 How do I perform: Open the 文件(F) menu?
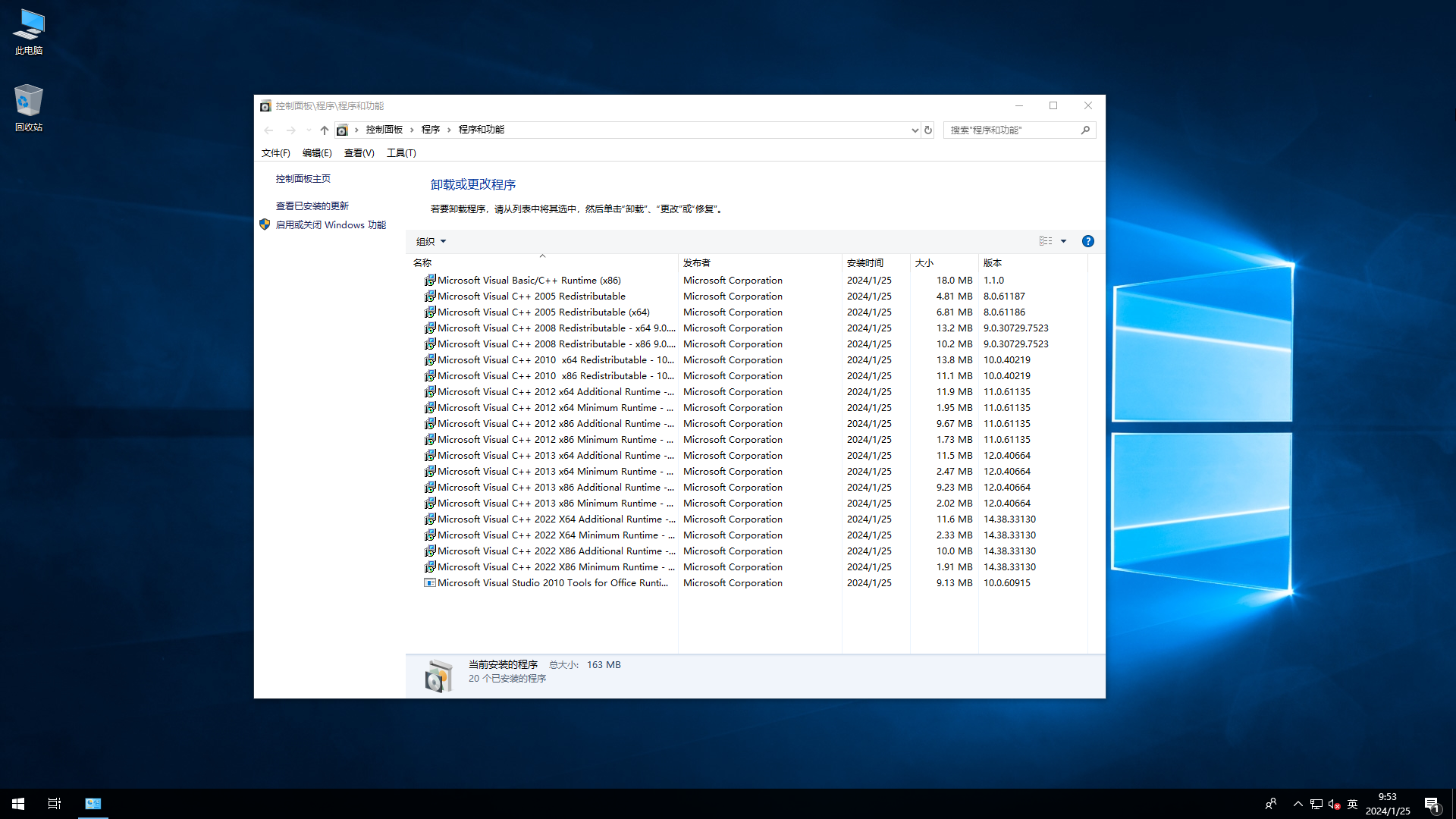[275, 152]
